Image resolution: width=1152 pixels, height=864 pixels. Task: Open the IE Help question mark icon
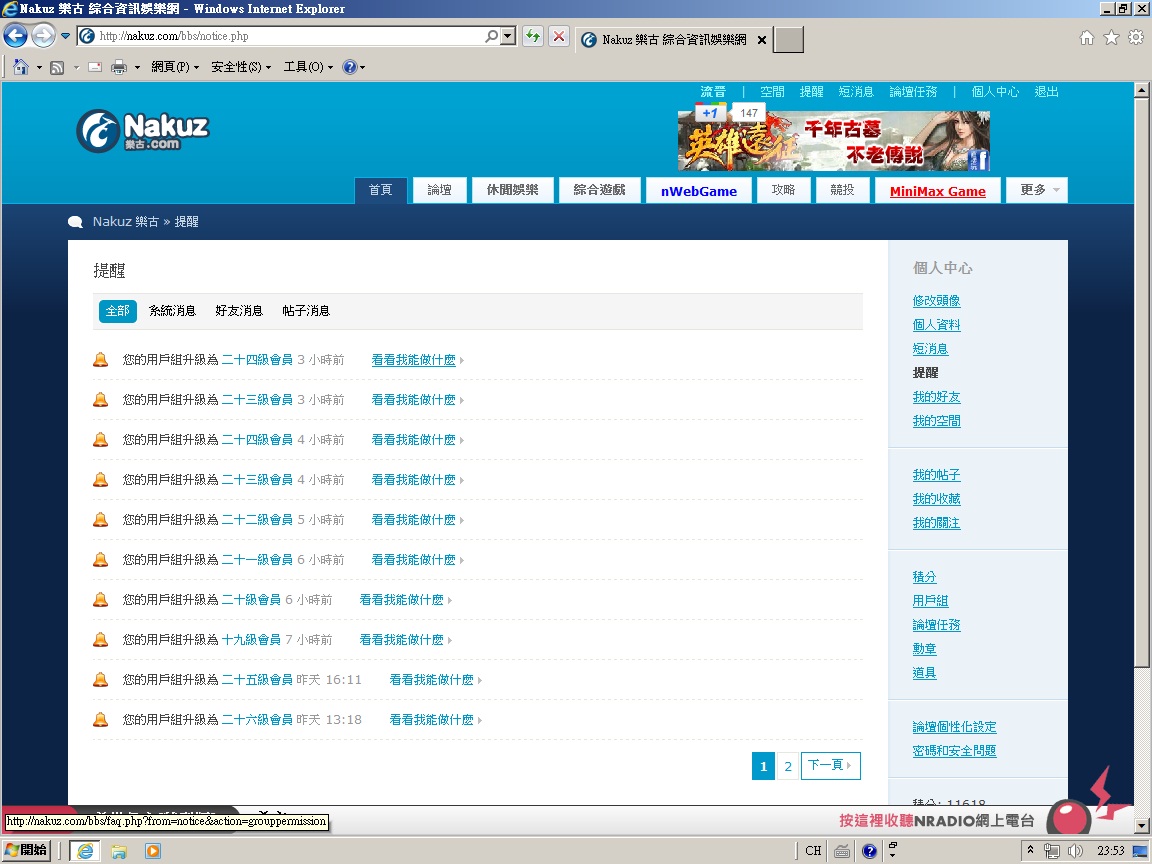(349, 67)
